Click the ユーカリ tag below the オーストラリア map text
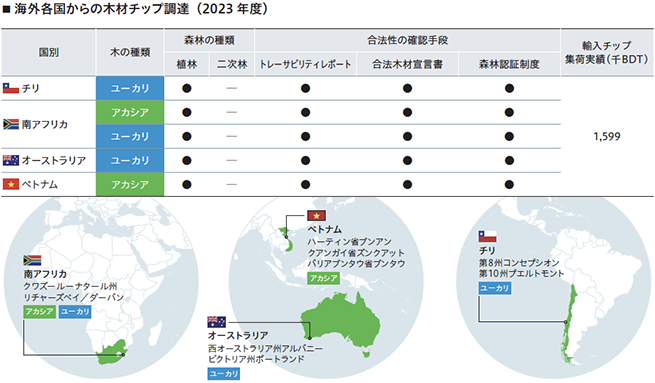This screenshot has height=383, width=655. click(x=224, y=373)
